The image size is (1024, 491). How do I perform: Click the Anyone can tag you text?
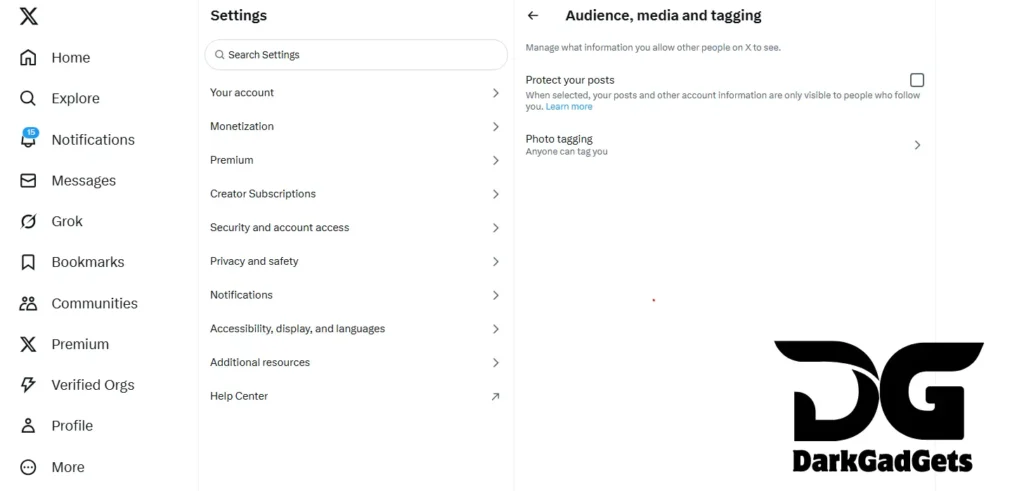[x=566, y=151]
